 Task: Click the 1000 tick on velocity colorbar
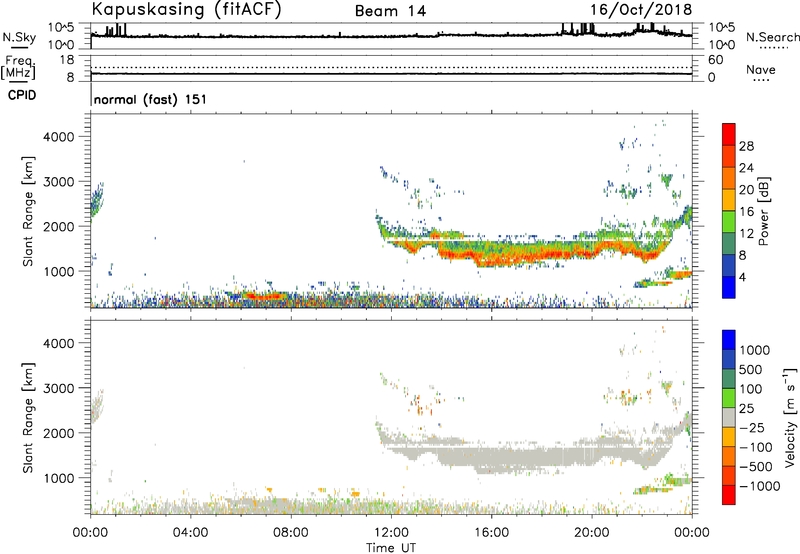[x=755, y=350]
